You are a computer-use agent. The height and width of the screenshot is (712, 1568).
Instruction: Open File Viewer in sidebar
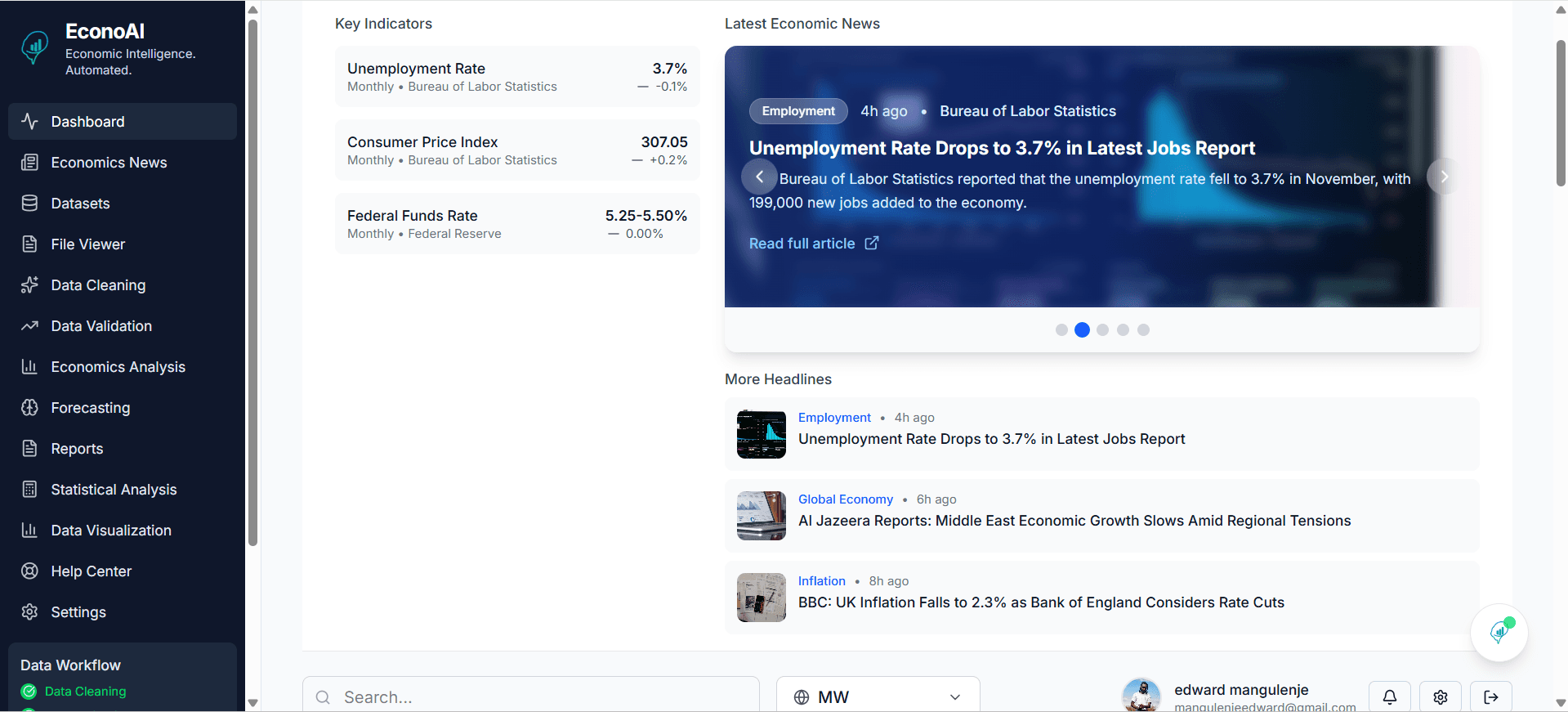(123, 244)
